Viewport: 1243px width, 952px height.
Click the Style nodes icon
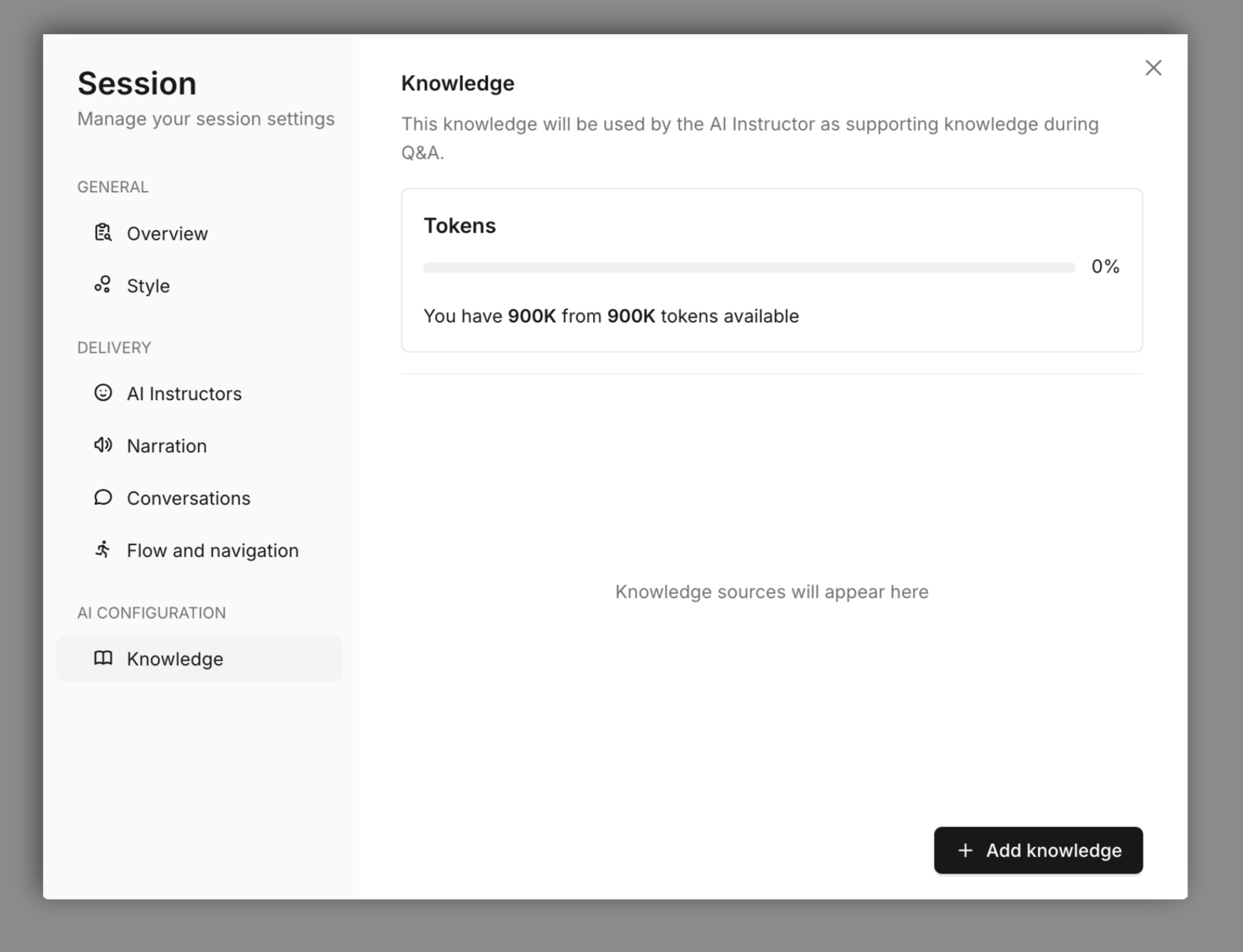click(x=103, y=285)
